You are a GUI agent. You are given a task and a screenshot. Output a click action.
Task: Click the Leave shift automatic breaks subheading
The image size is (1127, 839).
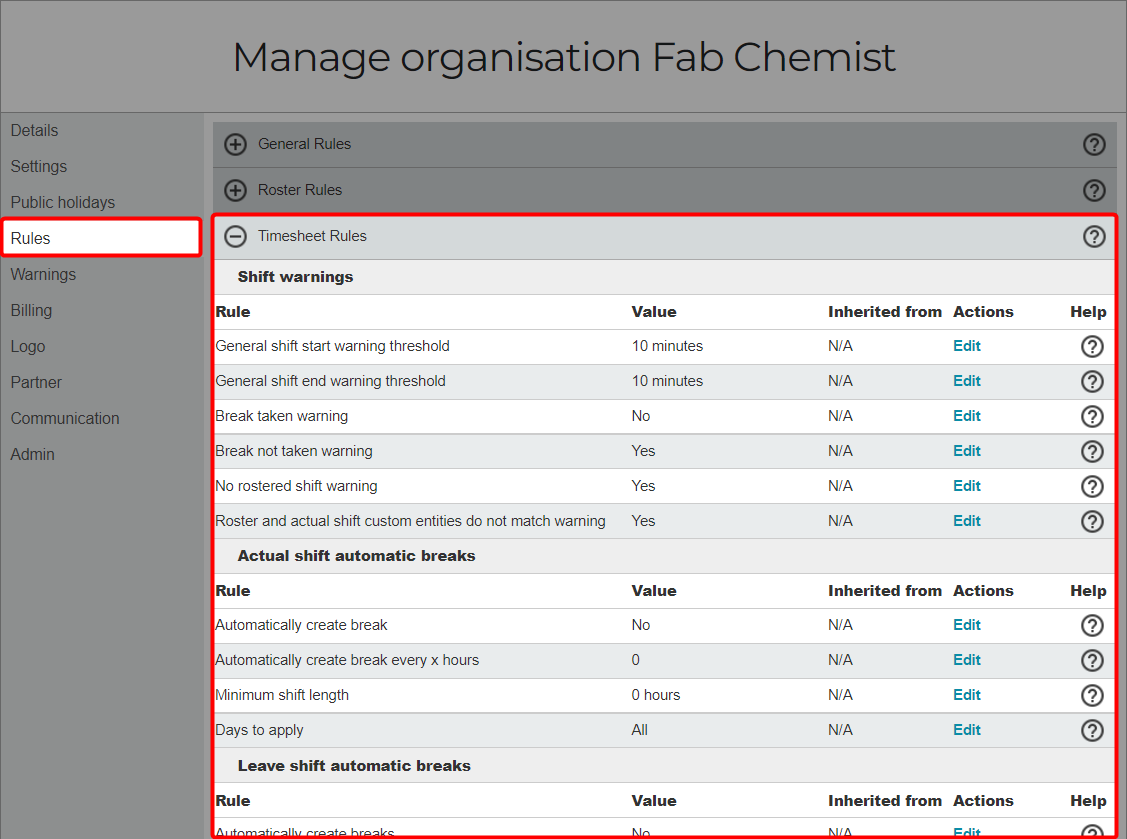(354, 766)
